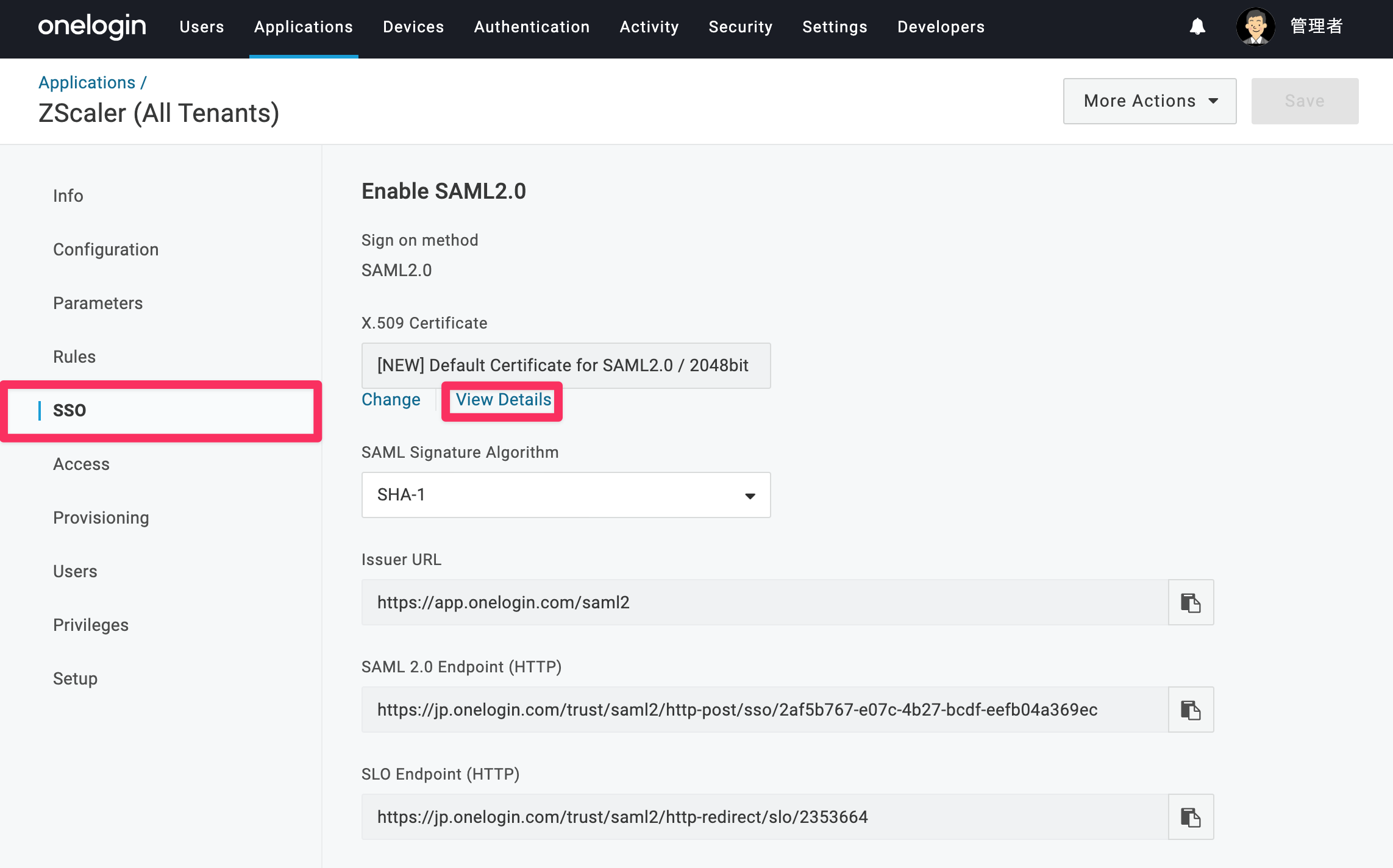Click the disabled Save button
The height and width of the screenshot is (868, 1393).
pos(1305,101)
